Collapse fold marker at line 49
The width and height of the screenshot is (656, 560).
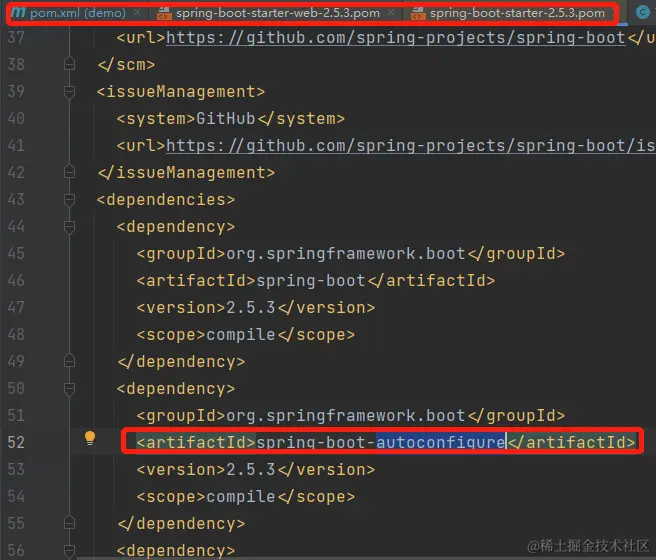click(x=69, y=361)
